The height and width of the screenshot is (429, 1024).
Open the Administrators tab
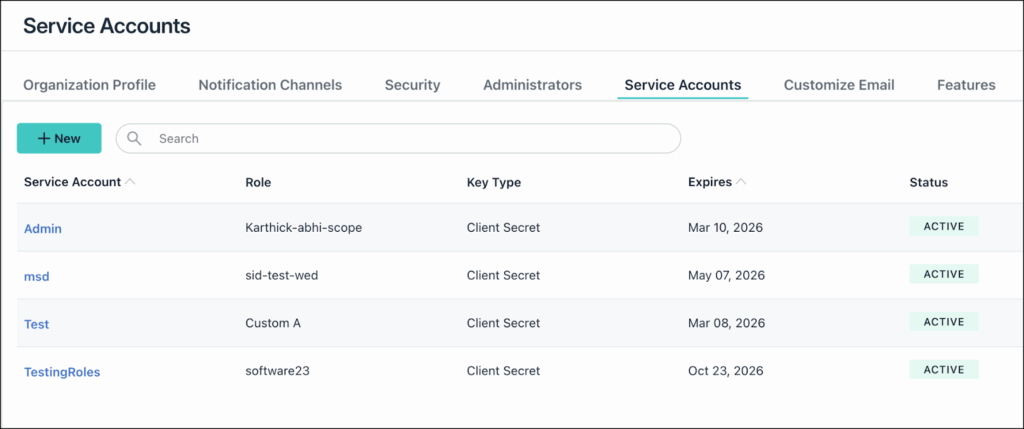[x=532, y=85]
